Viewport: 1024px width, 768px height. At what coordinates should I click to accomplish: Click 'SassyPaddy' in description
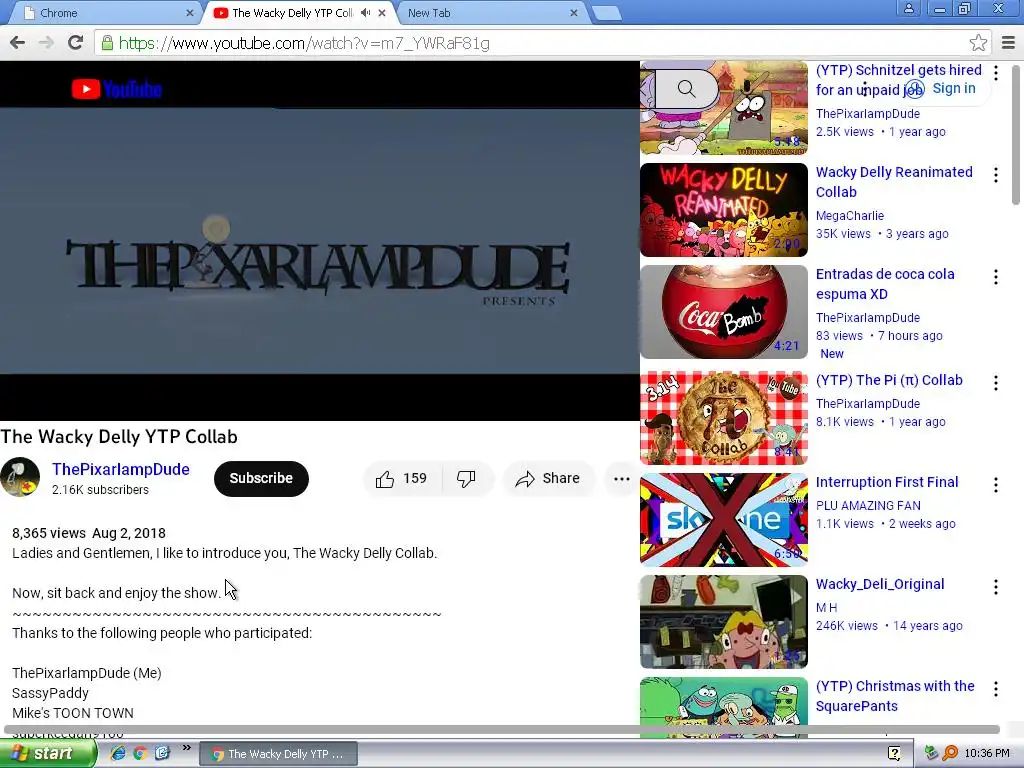[50, 693]
